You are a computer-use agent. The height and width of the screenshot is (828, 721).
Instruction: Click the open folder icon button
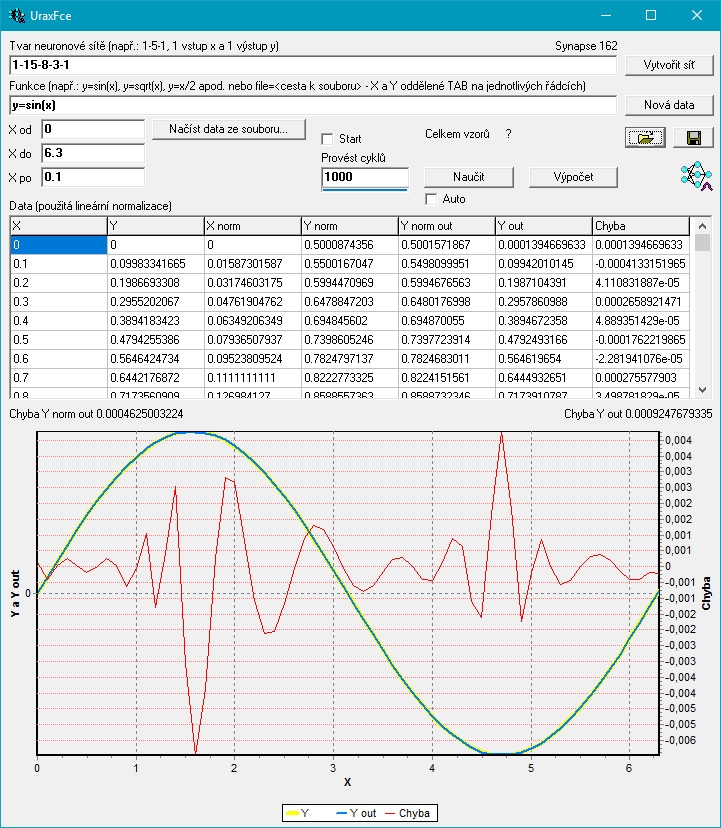(645, 138)
